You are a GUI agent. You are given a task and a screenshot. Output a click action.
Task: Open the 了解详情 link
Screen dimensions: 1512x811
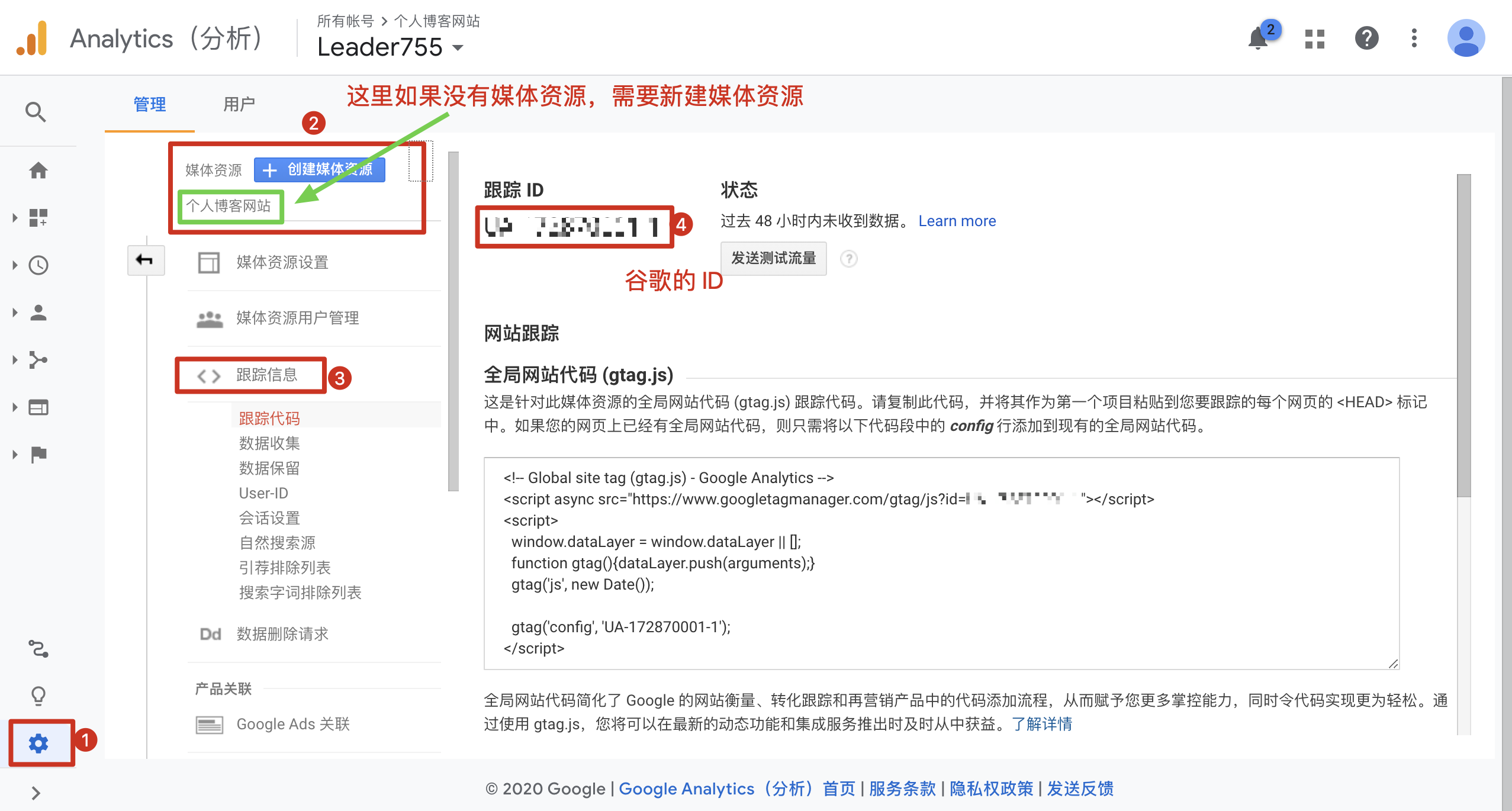tap(1042, 723)
